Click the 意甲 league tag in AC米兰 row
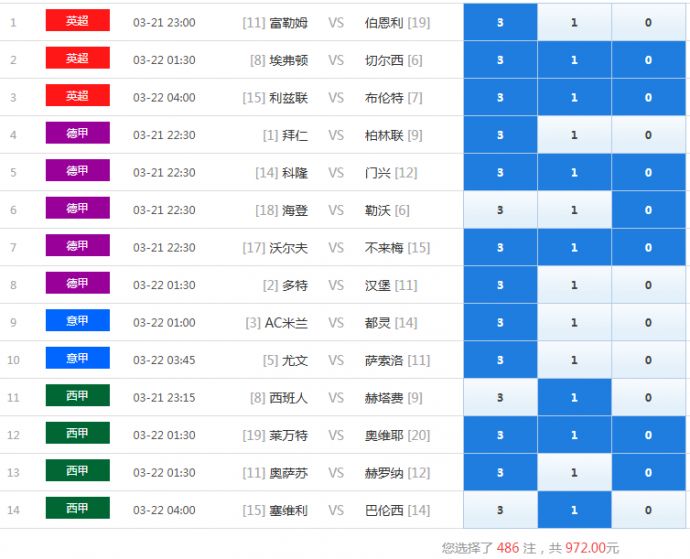This screenshot has height=559, width=690. [x=77, y=321]
